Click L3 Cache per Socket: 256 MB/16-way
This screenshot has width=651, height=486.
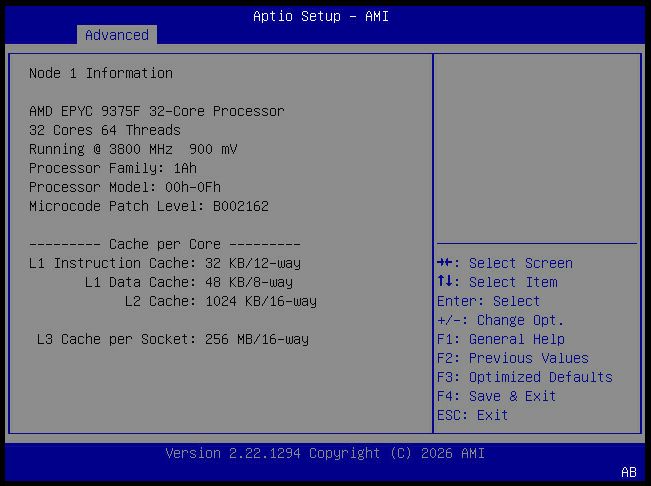(x=172, y=339)
